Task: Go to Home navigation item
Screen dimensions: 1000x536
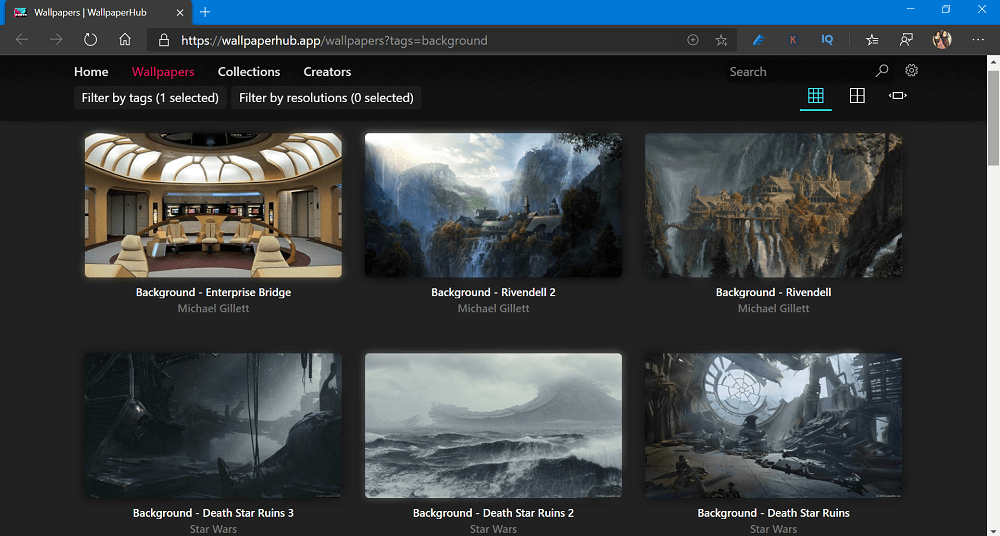Action: 91,71
